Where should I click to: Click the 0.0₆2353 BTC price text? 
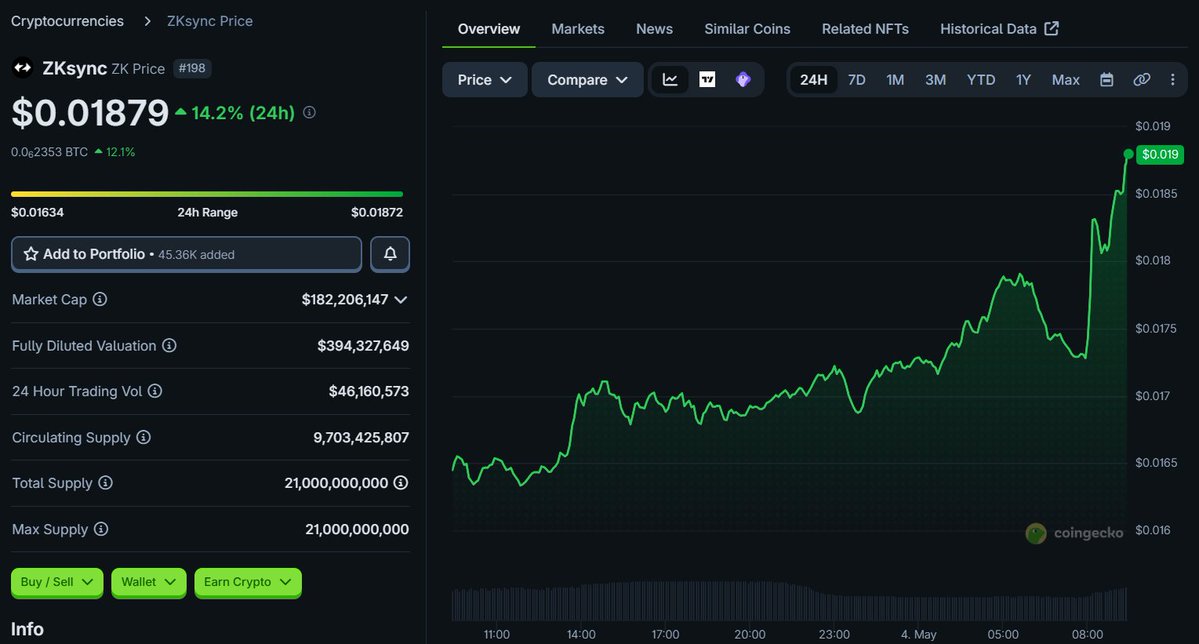[x=49, y=152]
